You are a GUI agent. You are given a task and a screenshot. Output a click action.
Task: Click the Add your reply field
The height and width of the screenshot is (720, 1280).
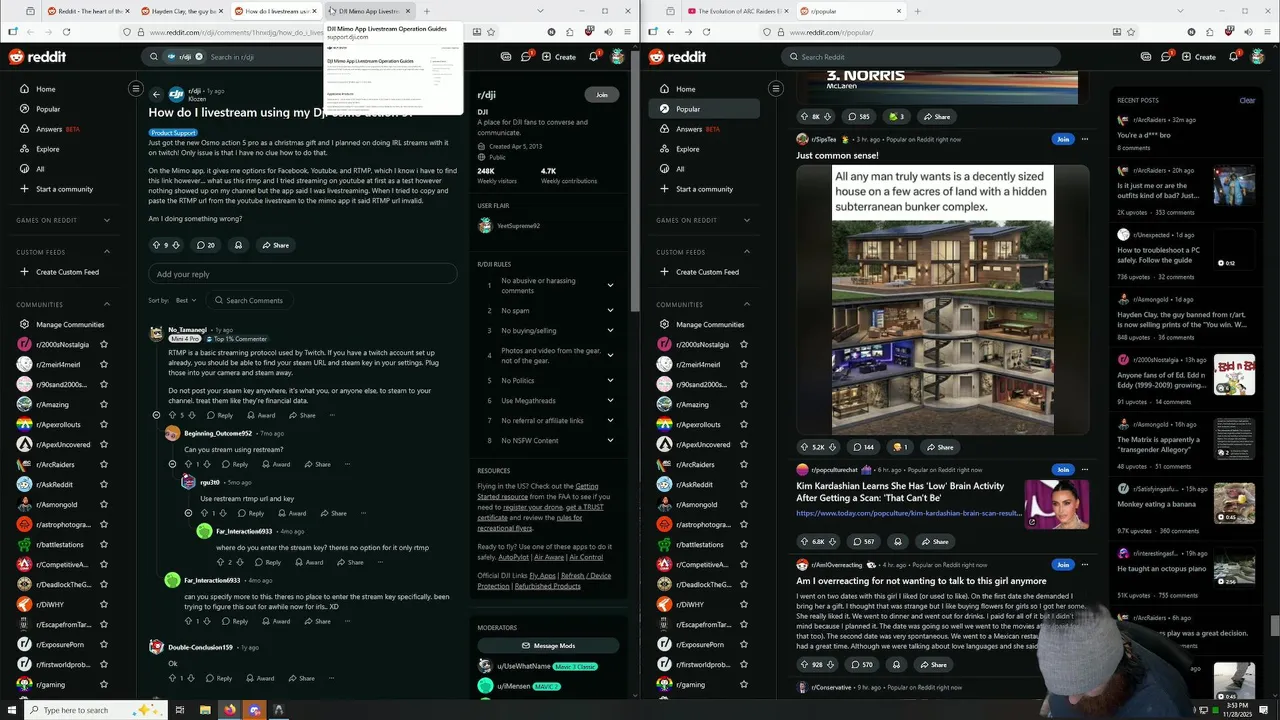point(302,274)
